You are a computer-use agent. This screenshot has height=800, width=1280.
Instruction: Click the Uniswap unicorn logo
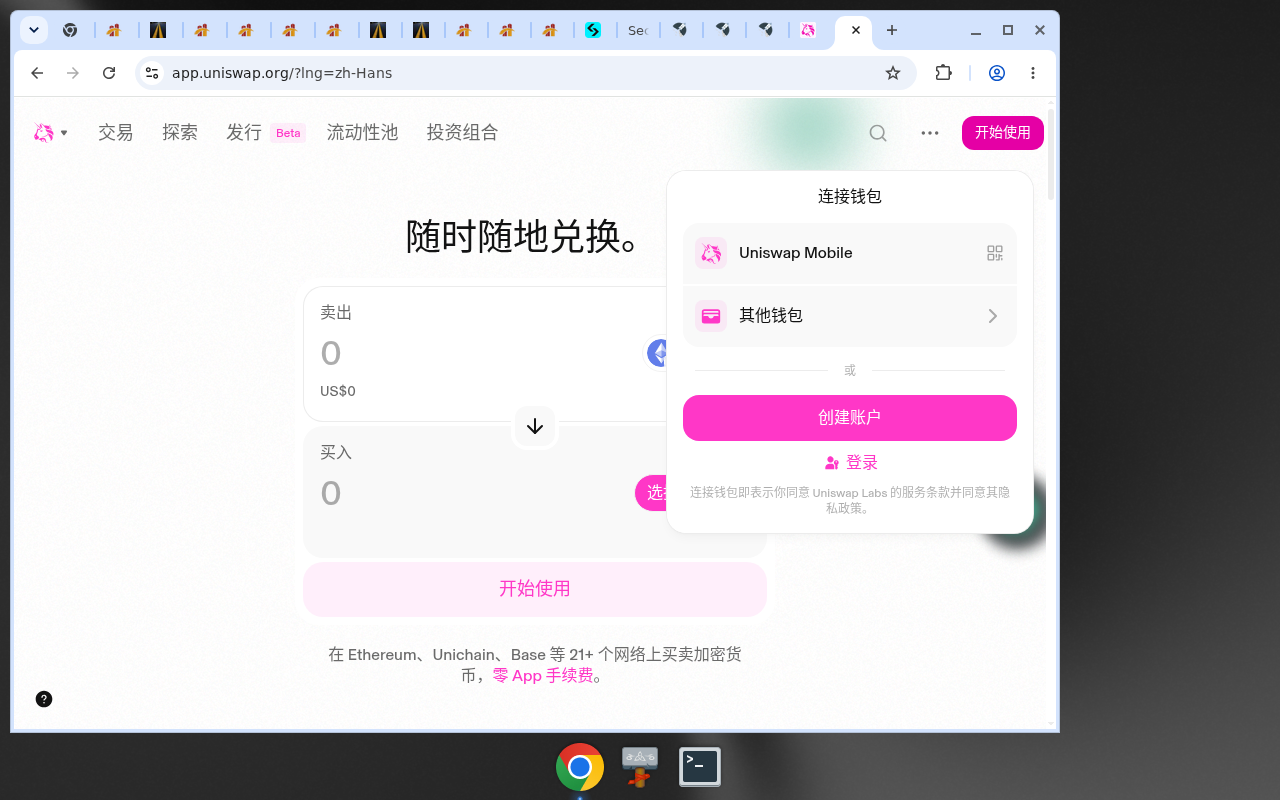43,132
